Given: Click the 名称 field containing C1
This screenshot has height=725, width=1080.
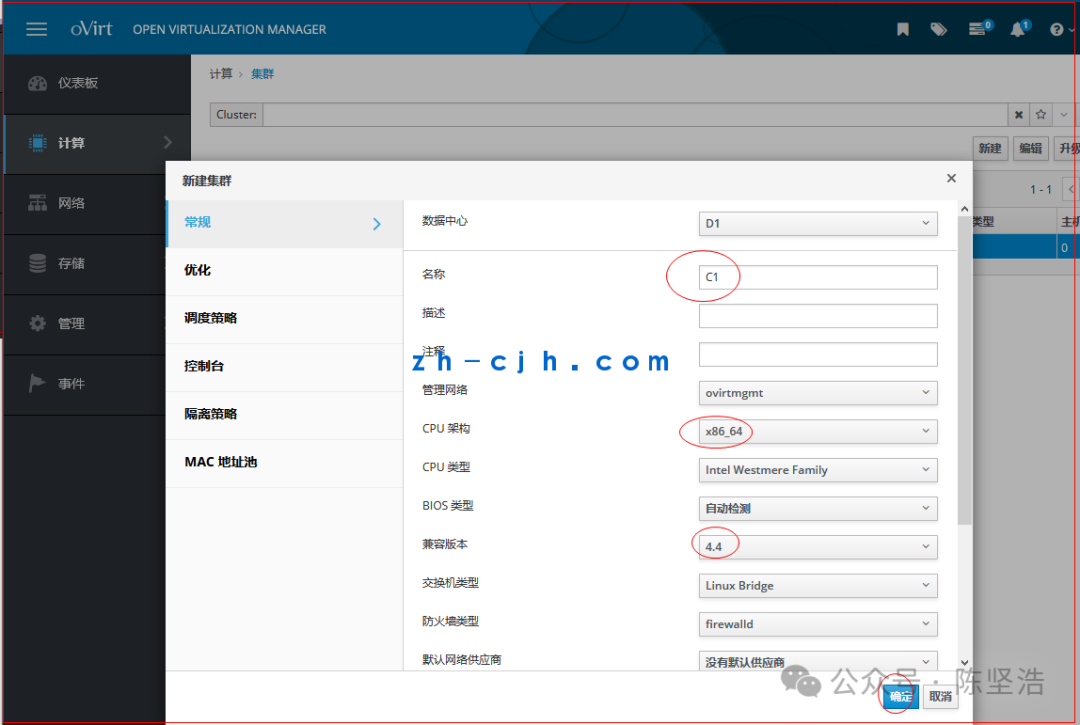Looking at the screenshot, I should (818, 277).
